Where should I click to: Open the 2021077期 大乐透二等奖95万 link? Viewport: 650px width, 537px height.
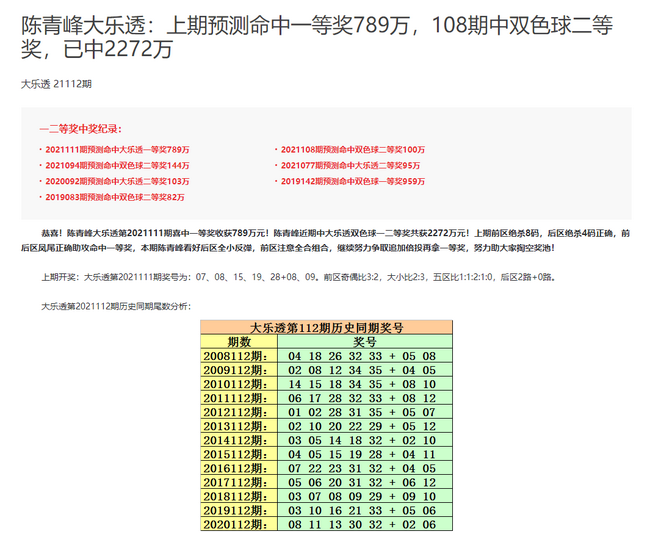tap(350, 165)
